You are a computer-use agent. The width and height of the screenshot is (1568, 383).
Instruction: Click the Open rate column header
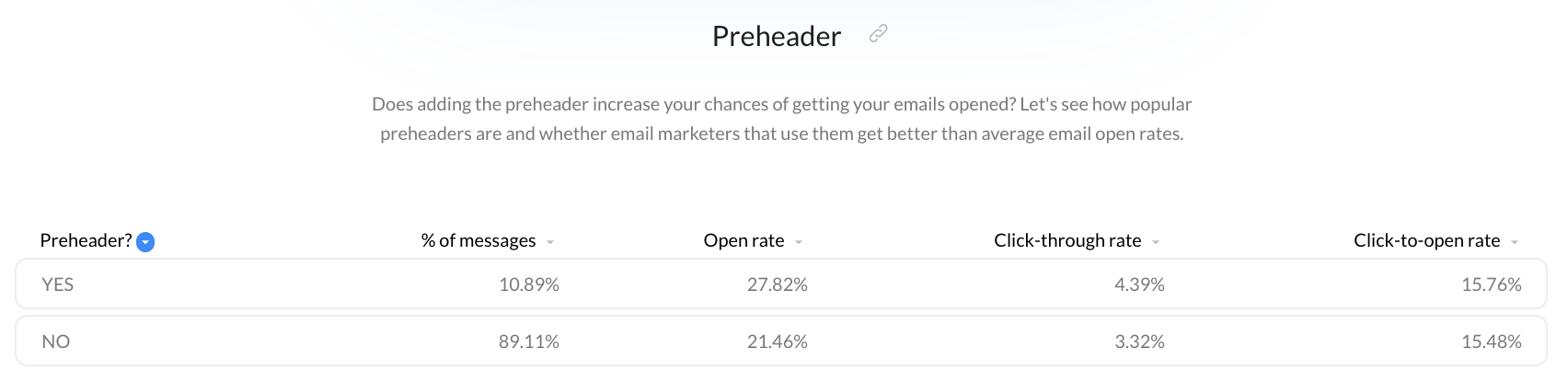click(x=744, y=240)
